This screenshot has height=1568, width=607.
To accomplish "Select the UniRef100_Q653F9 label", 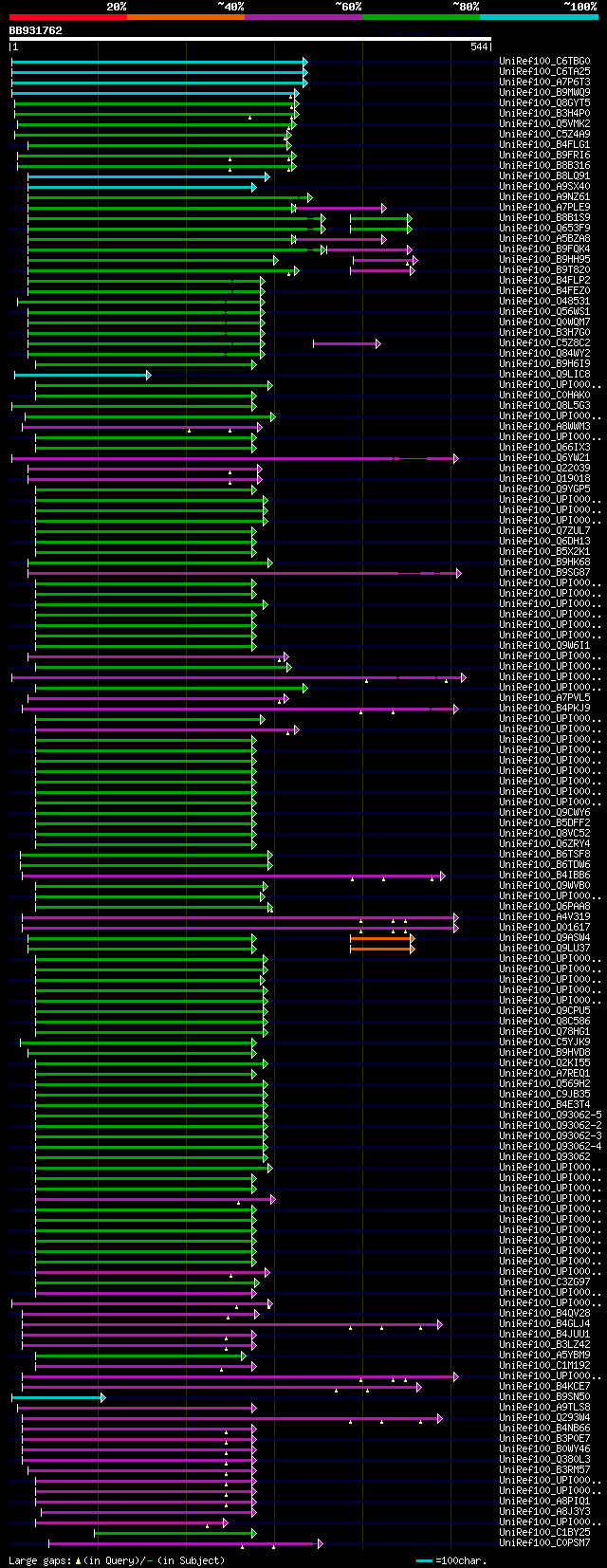I will point(544,229).
